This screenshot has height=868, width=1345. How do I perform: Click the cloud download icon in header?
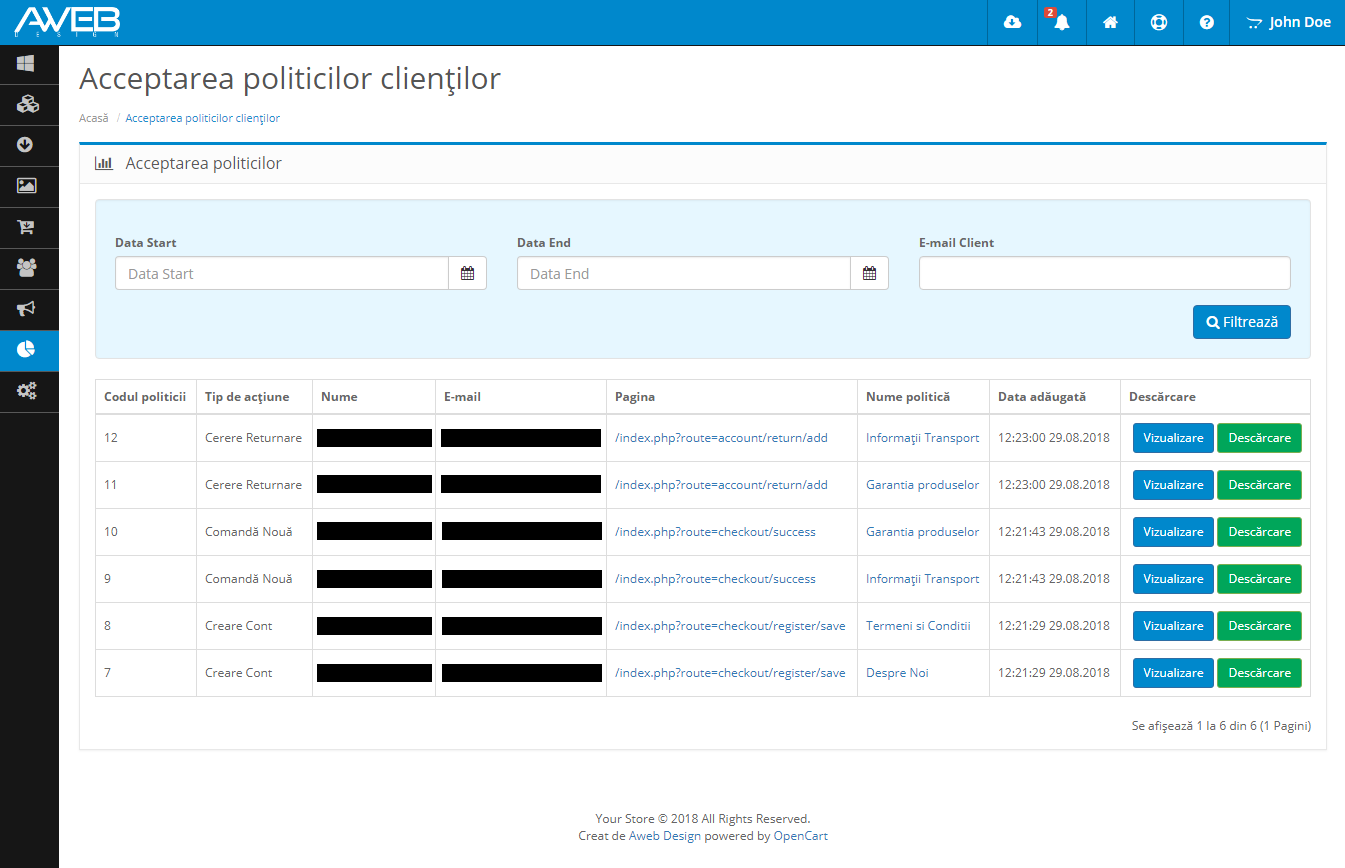point(1012,22)
